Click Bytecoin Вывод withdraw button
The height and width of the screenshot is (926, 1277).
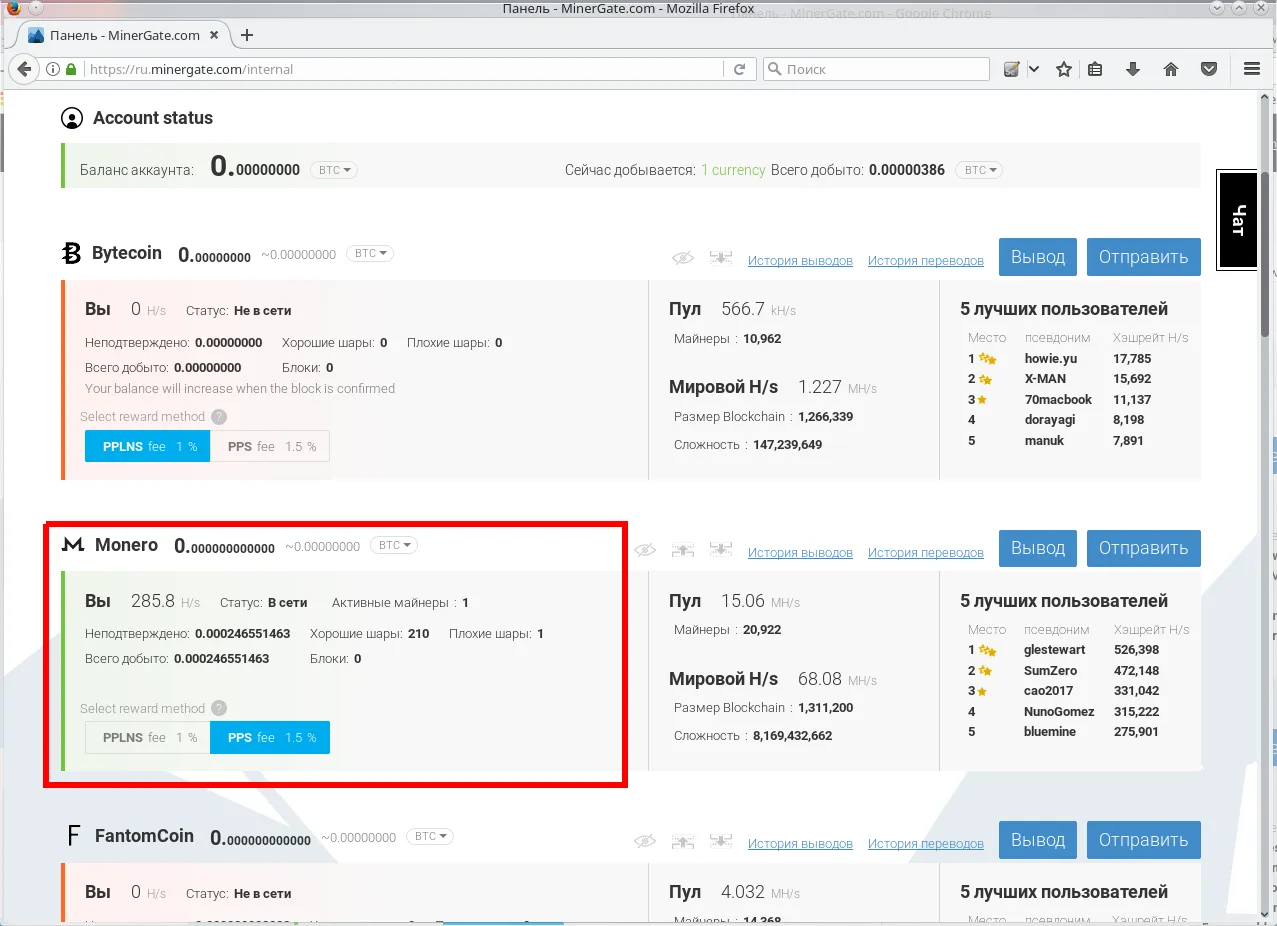1038,257
